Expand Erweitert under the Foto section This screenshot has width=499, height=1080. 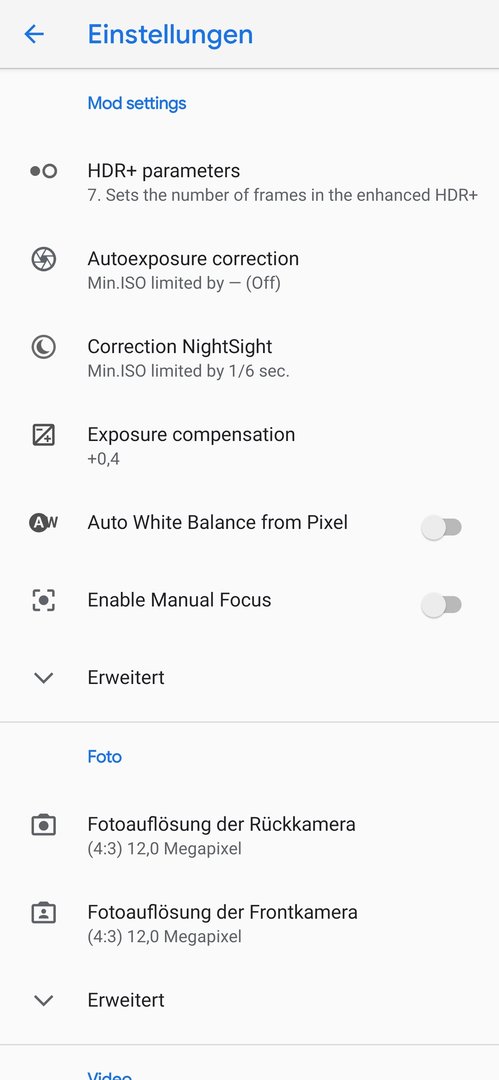coord(250,999)
